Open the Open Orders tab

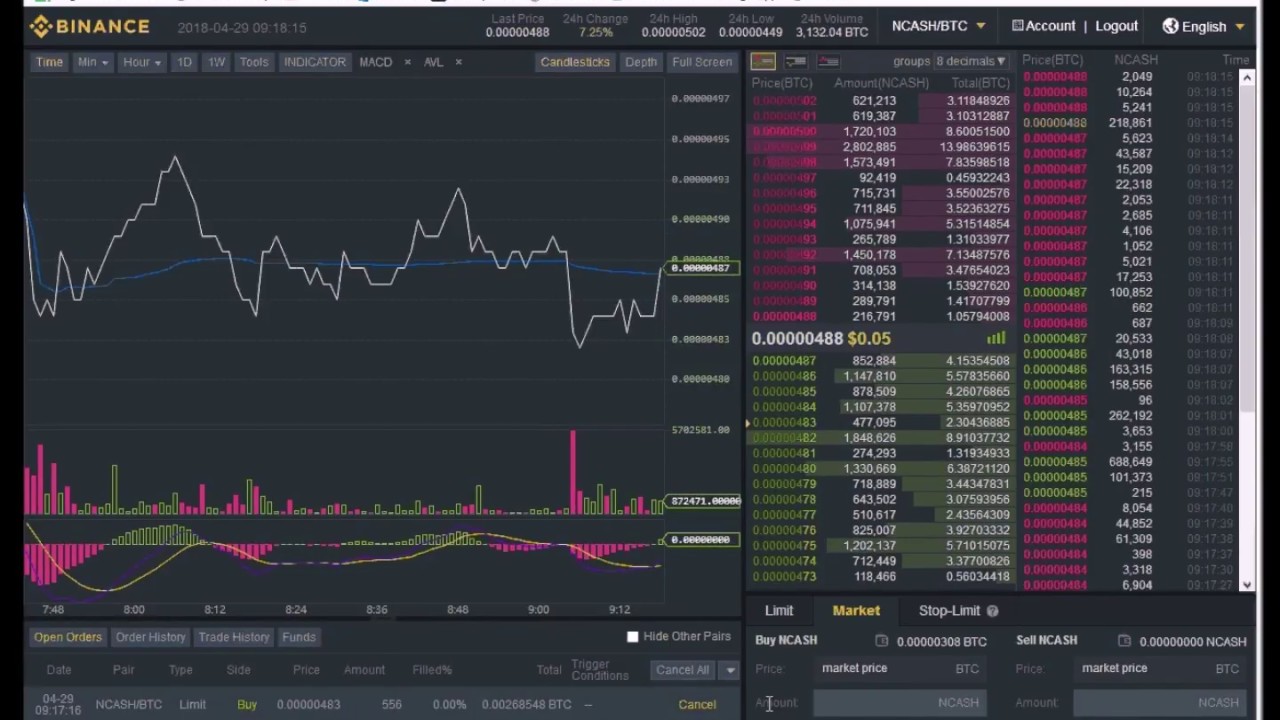point(68,637)
